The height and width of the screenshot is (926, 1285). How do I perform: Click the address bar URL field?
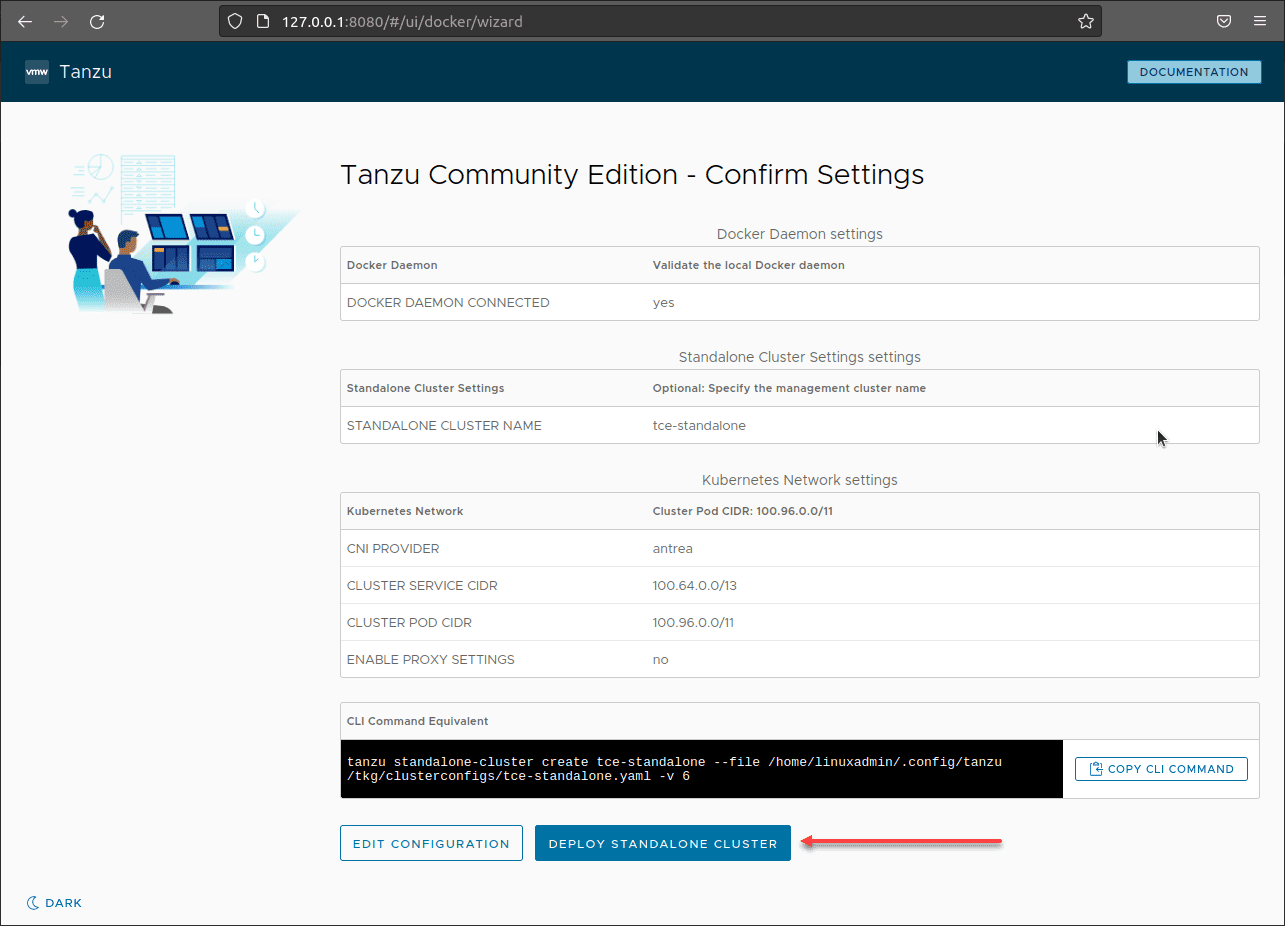[x=660, y=21]
